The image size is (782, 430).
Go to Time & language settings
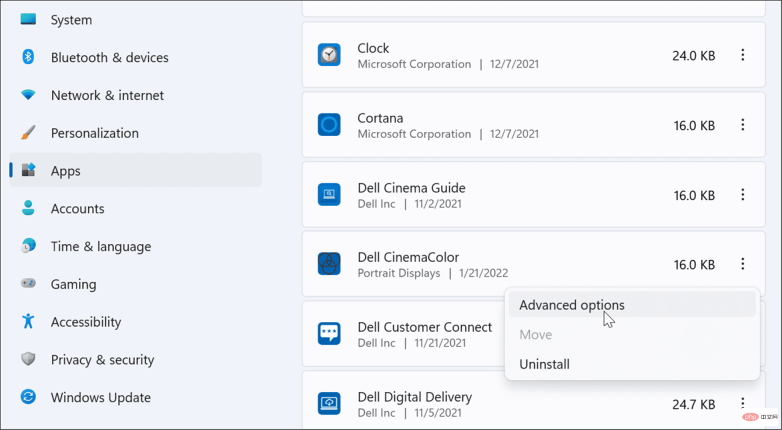click(x=101, y=246)
